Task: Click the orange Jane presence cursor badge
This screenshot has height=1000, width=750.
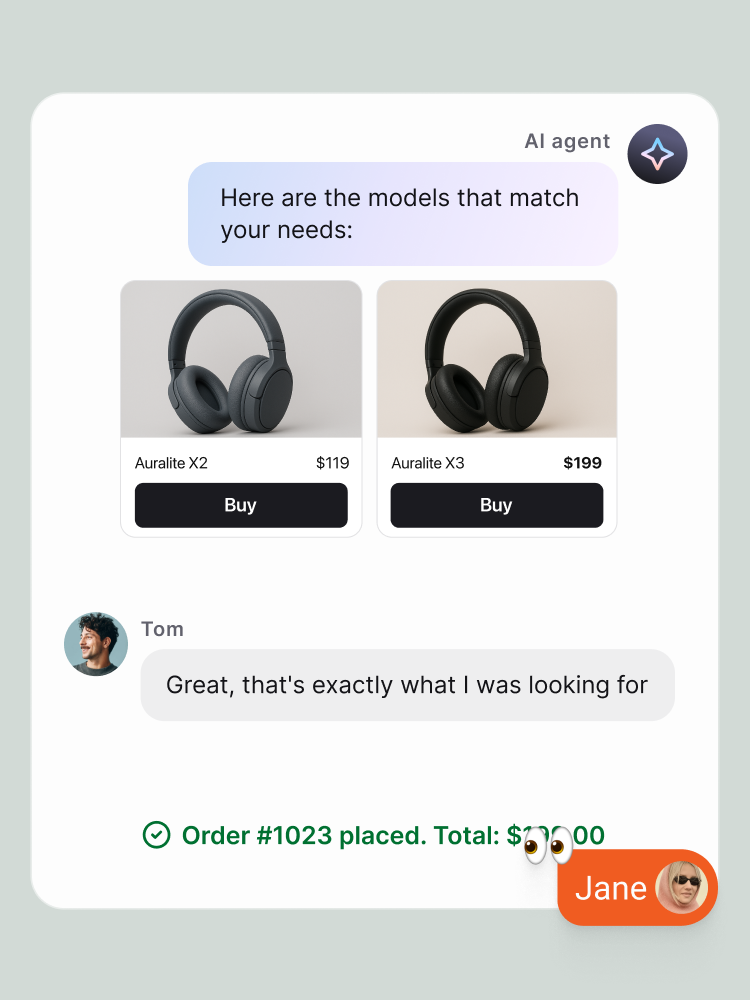Action: 637,887
